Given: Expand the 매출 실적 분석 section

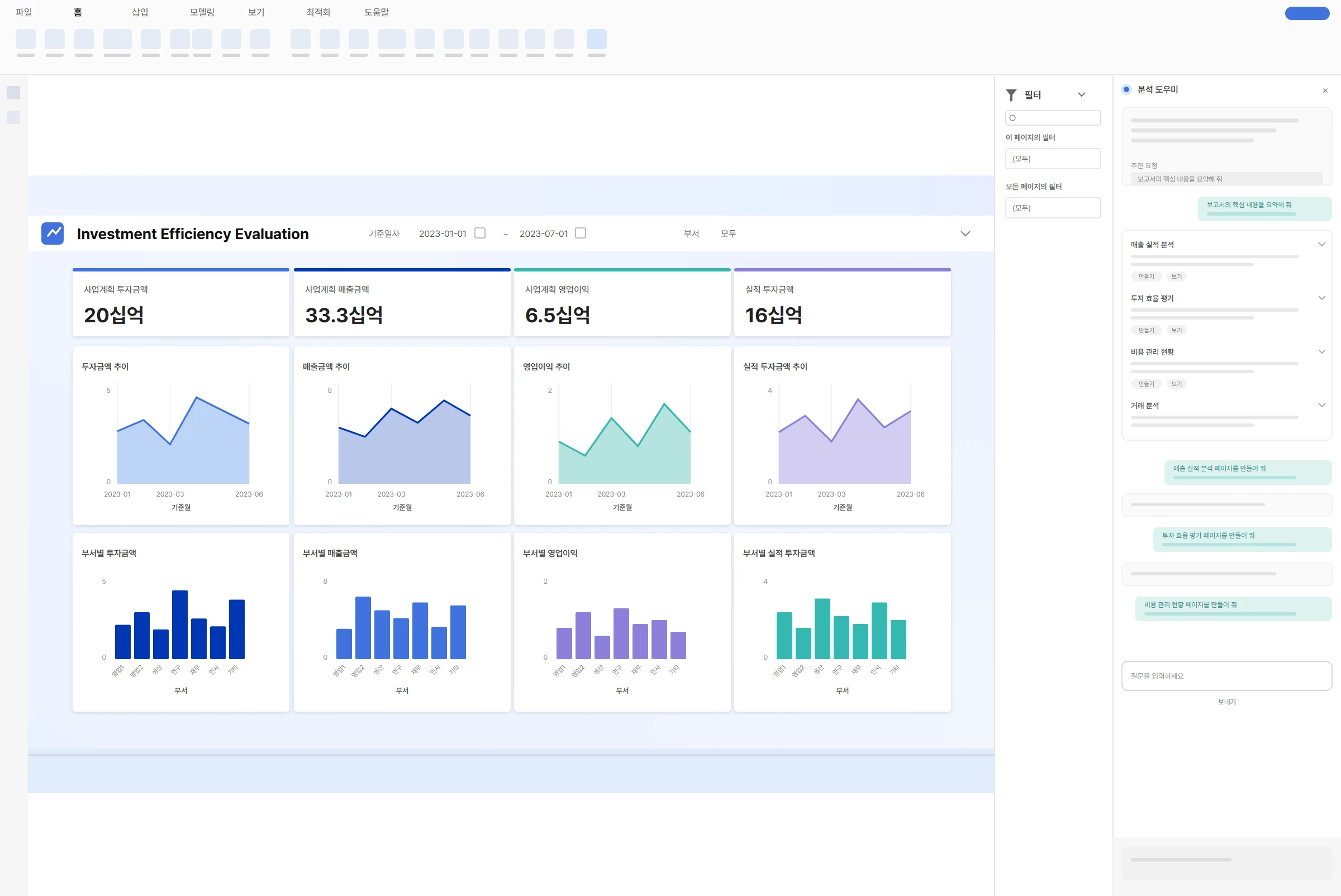Looking at the screenshot, I should pos(1321,245).
